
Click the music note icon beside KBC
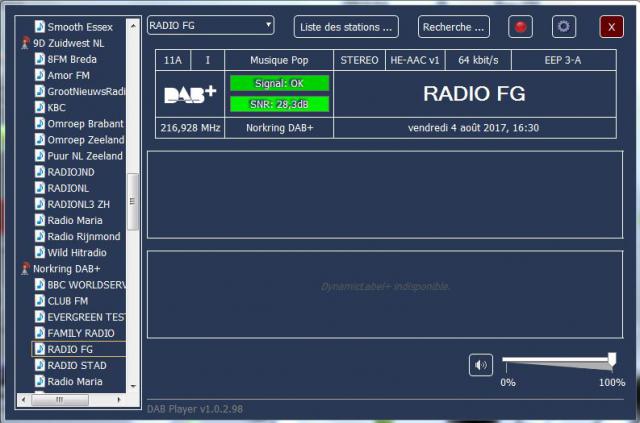[x=40, y=107]
